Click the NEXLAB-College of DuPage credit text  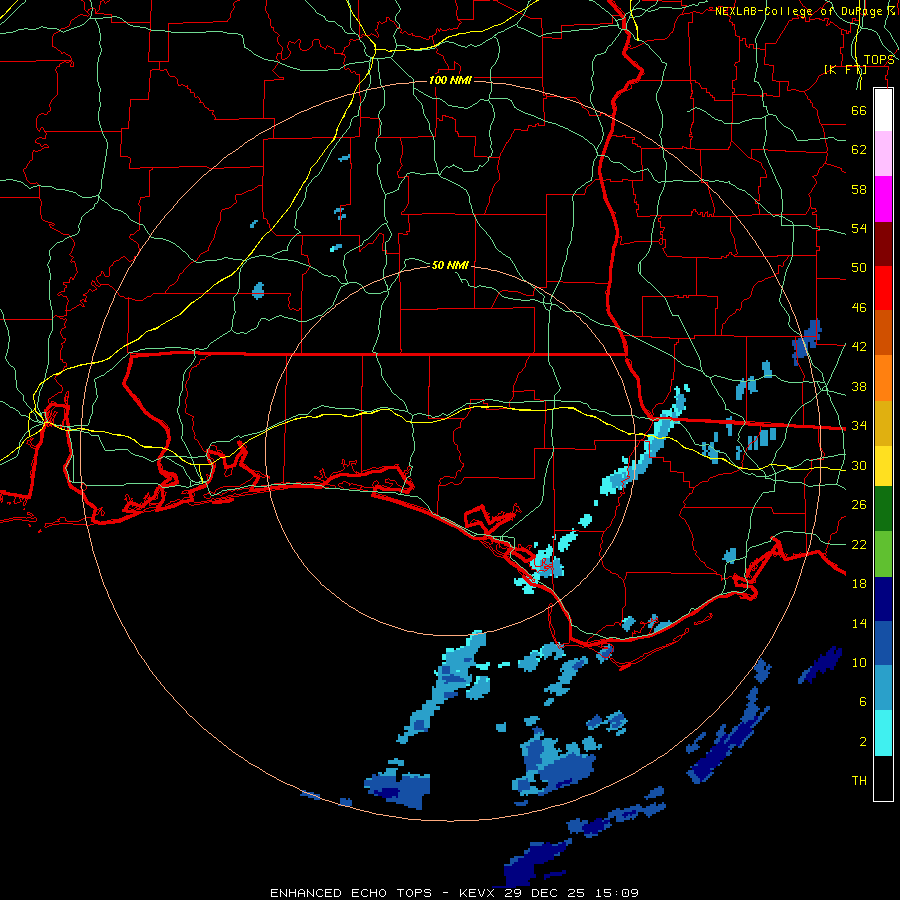click(x=805, y=11)
